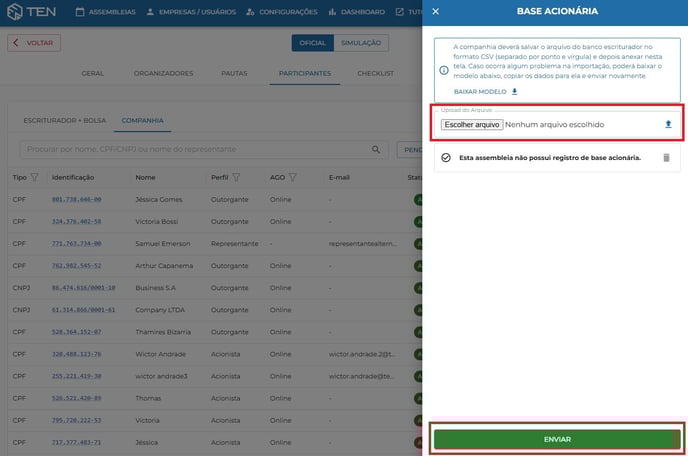Switch to the Geral tab
This screenshot has width=688, height=456.
tap(93, 73)
